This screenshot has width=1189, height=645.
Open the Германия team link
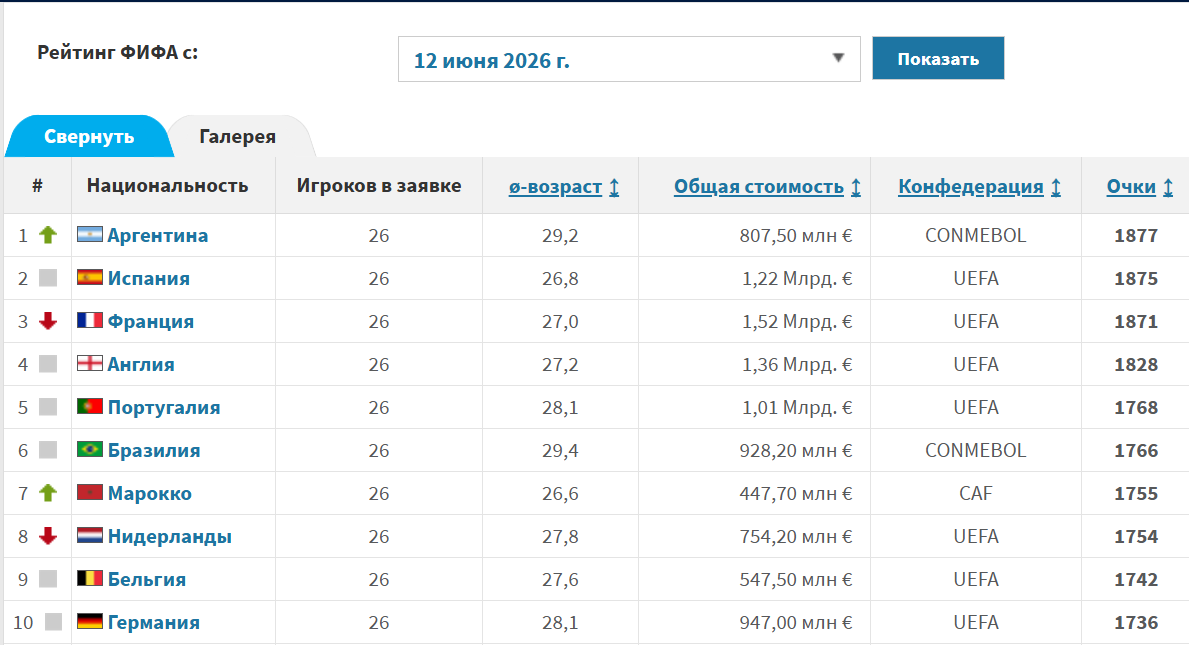[154, 622]
